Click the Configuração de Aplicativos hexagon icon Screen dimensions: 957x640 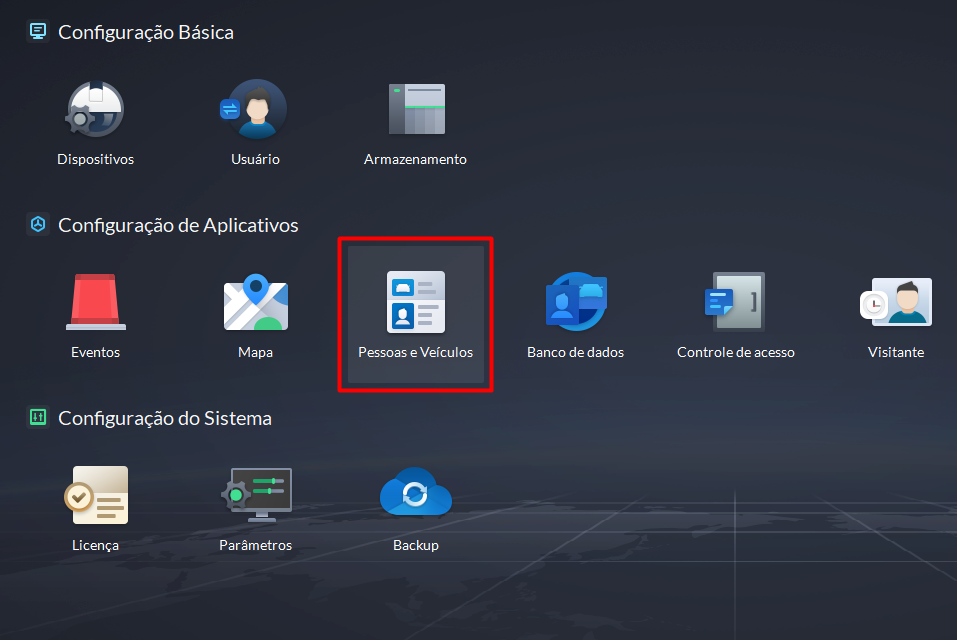click(38, 225)
